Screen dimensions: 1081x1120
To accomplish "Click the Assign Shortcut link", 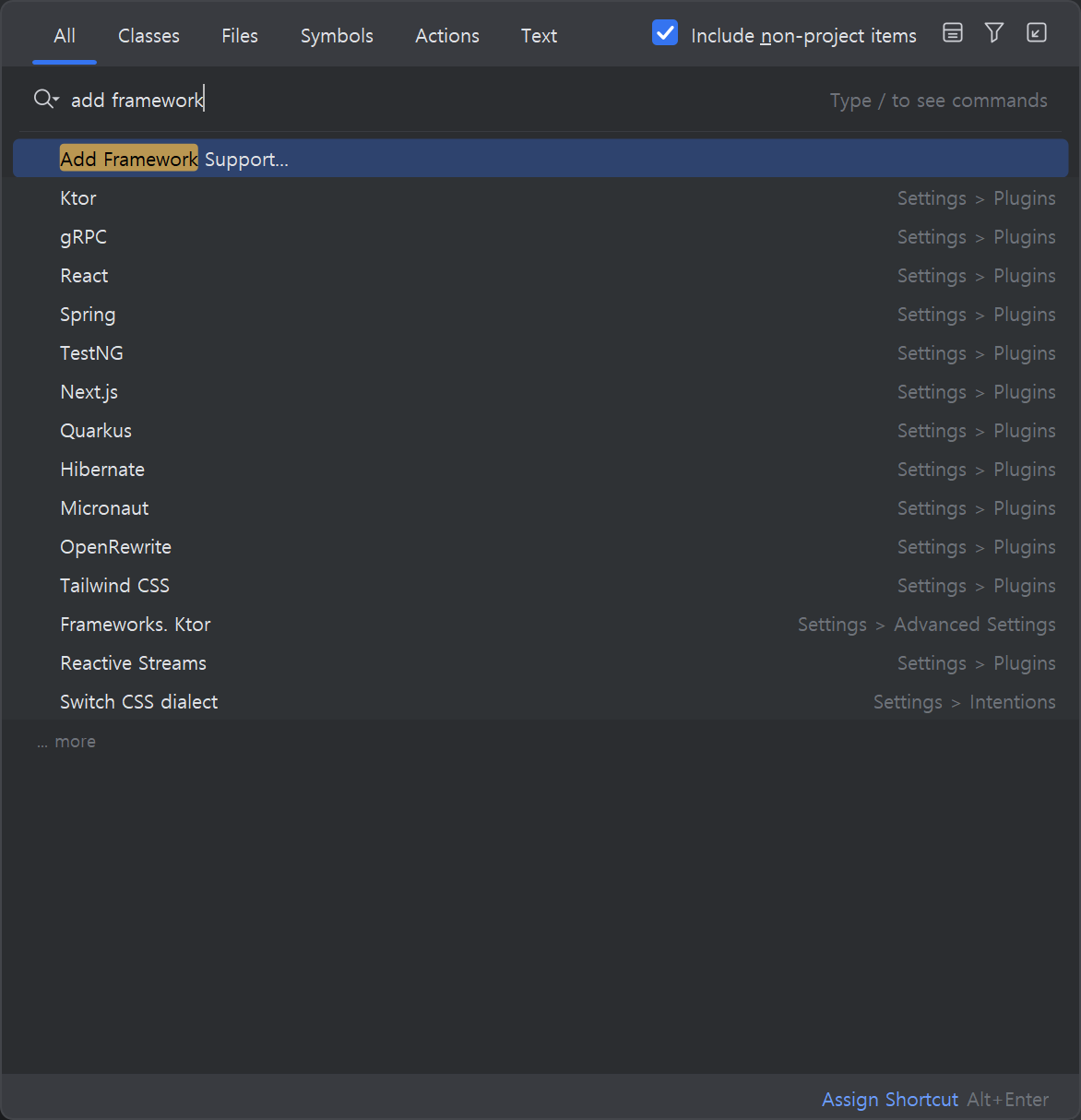I will (x=889, y=1099).
